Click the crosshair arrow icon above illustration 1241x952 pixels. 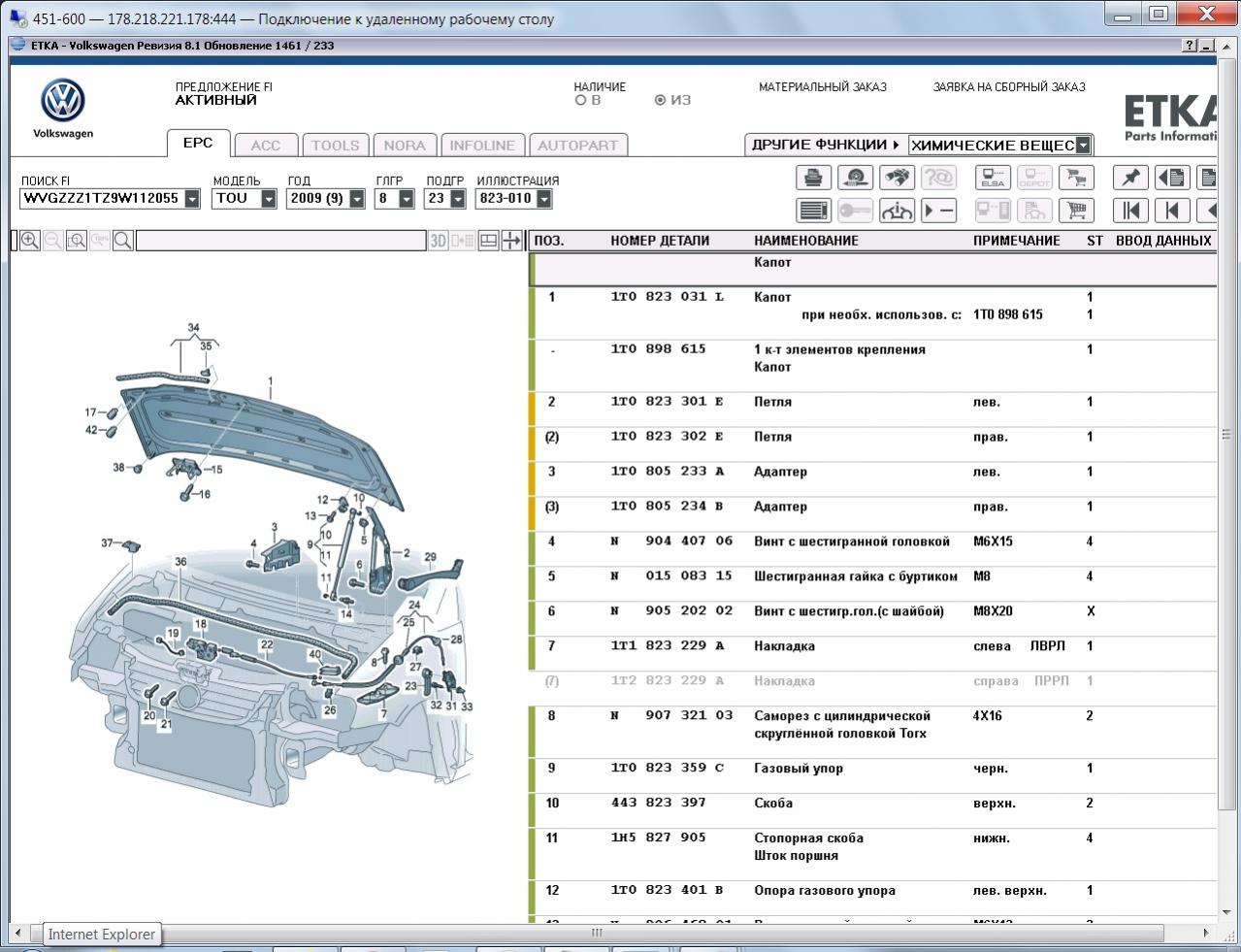point(511,241)
